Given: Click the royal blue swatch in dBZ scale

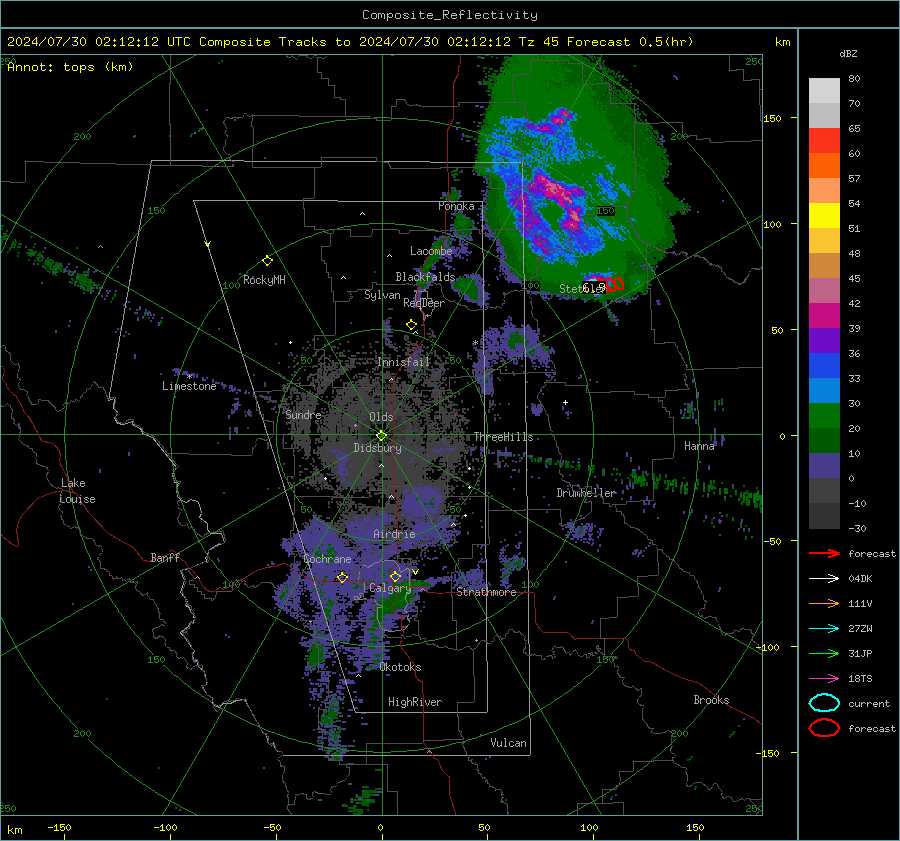Looking at the screenshot, I should point(824,366).
